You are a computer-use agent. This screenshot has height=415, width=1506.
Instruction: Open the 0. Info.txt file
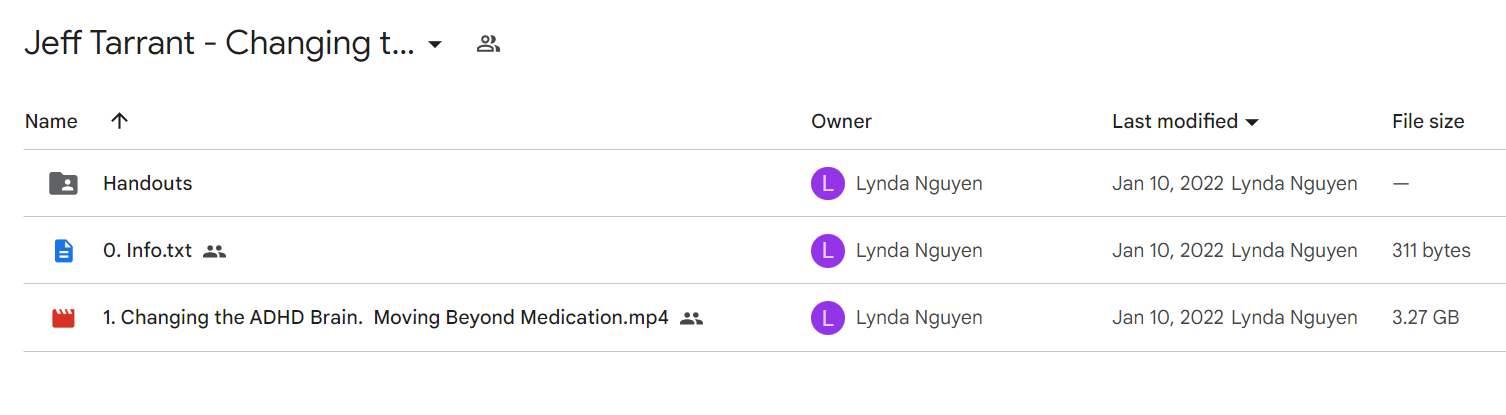[147, 251]
